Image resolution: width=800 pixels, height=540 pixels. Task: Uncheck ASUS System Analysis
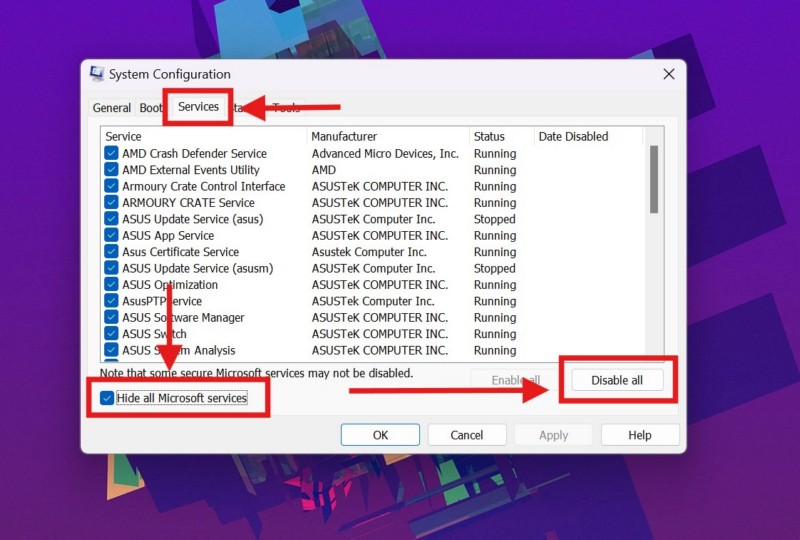tap(111, 349)
